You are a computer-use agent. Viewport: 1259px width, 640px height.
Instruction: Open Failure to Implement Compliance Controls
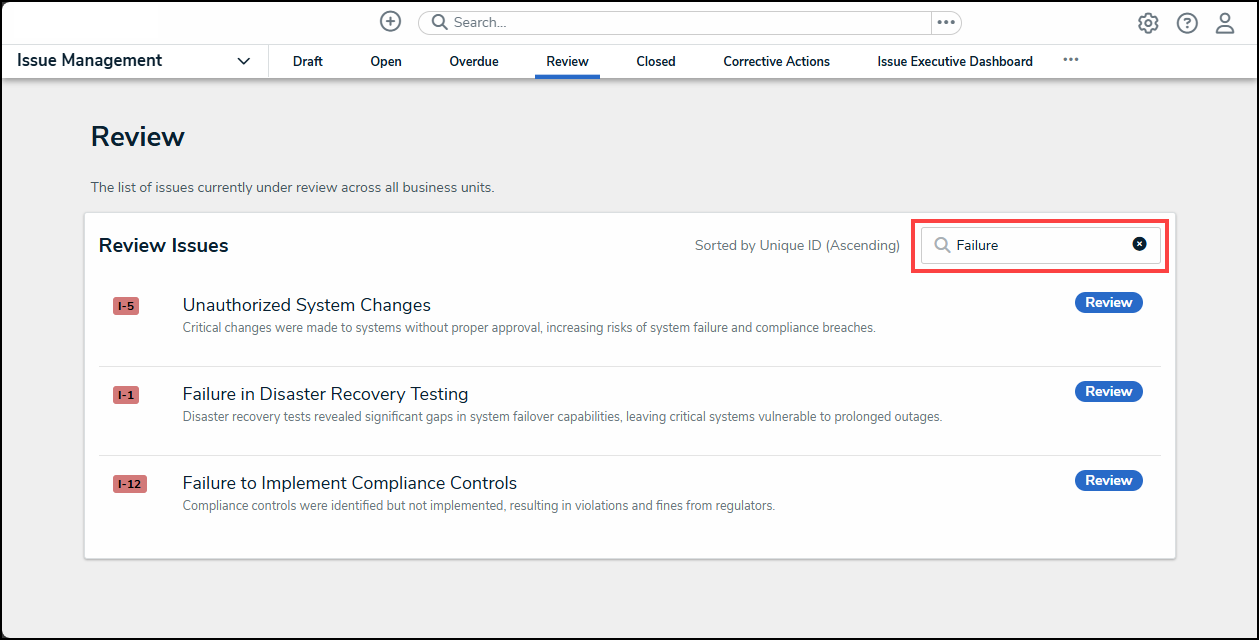[349, 483]
